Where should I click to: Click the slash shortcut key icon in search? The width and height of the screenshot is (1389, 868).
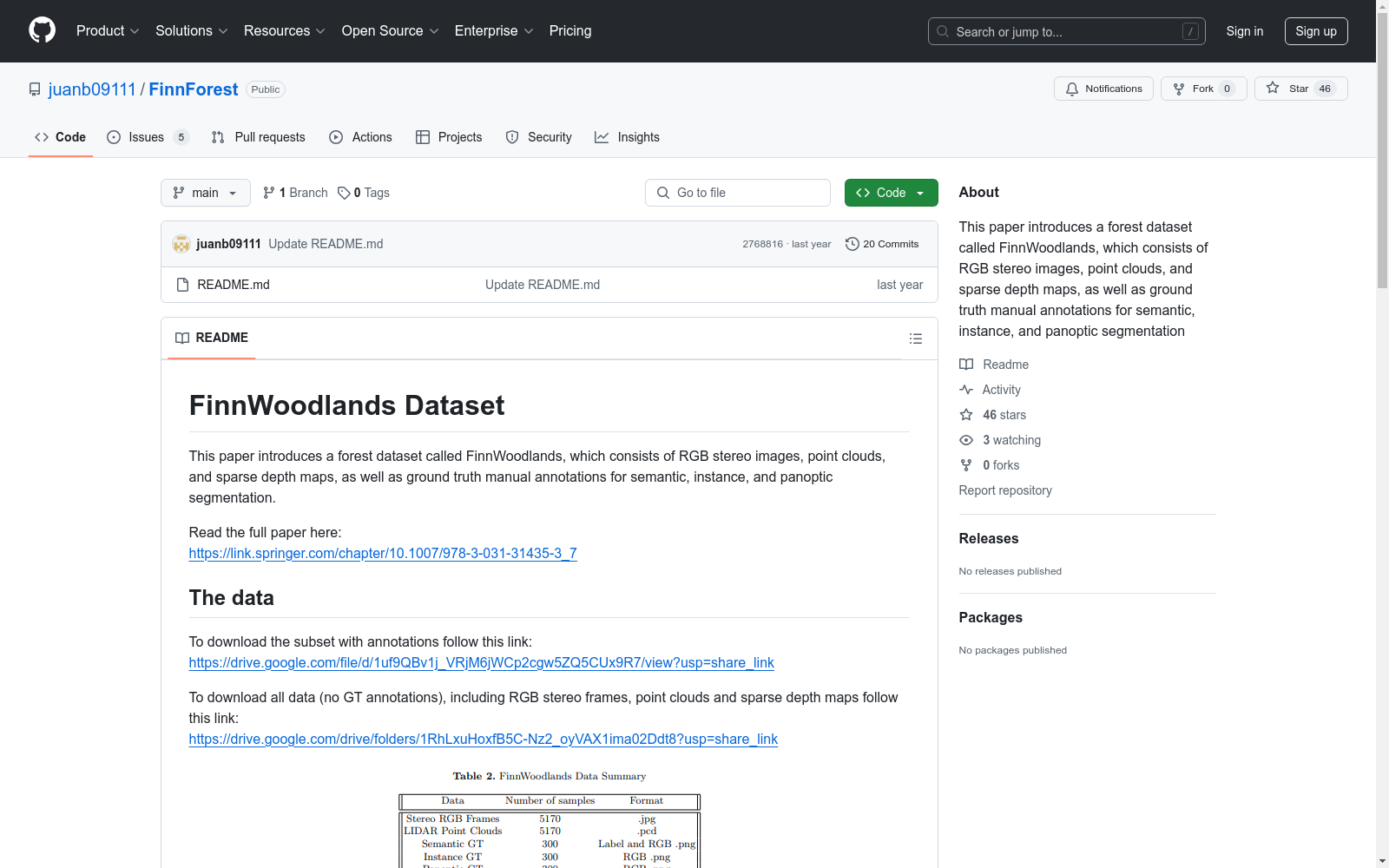tap(1190, 31)
